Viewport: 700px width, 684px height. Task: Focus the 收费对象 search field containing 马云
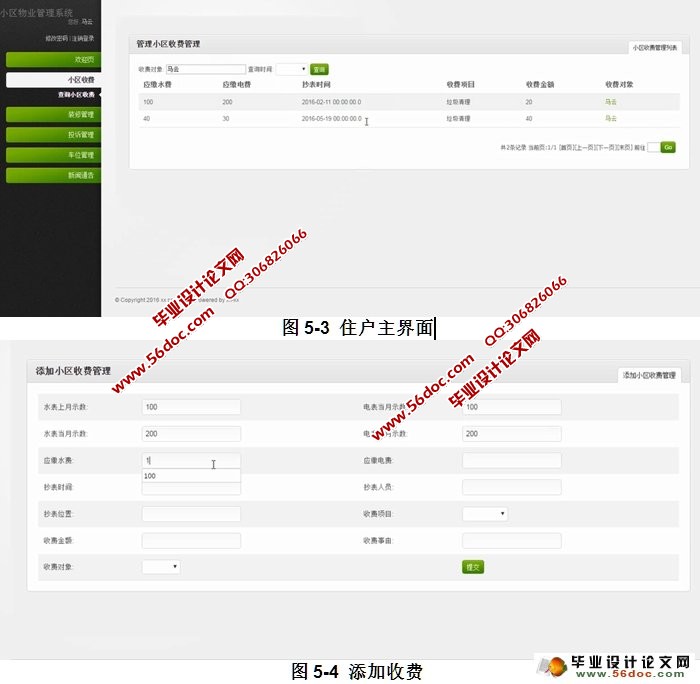click(x=206, y=69)
